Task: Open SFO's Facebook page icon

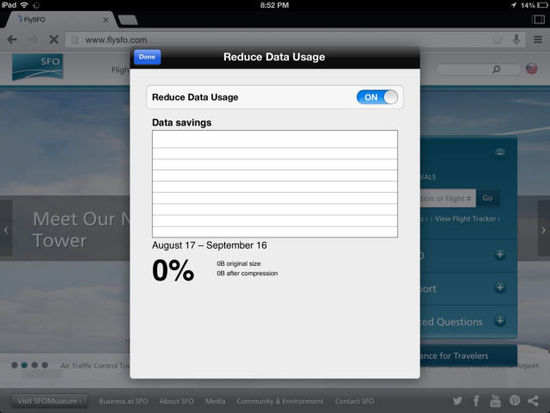Action: tap(476, 401)
